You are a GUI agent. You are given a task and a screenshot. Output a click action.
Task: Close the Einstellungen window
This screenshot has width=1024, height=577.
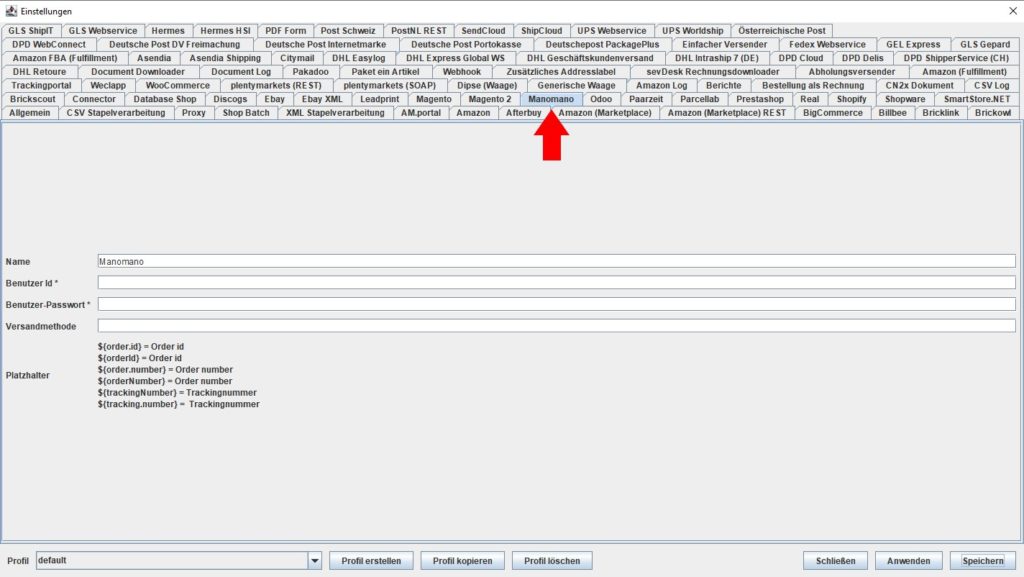[x=1013, y=11]
